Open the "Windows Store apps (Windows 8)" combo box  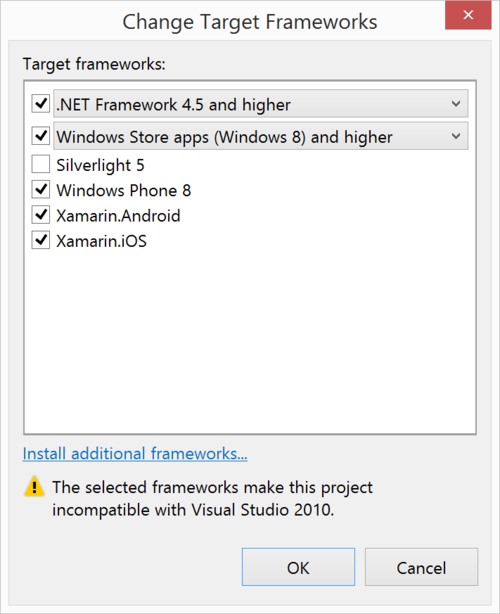[261, 136]
